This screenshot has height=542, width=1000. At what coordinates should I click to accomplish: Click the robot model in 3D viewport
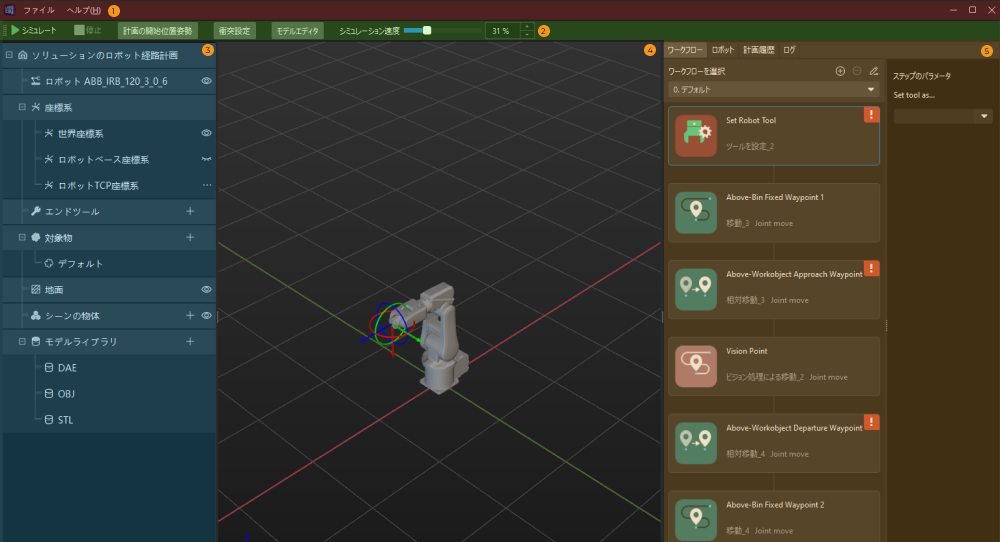pos(442,338)
